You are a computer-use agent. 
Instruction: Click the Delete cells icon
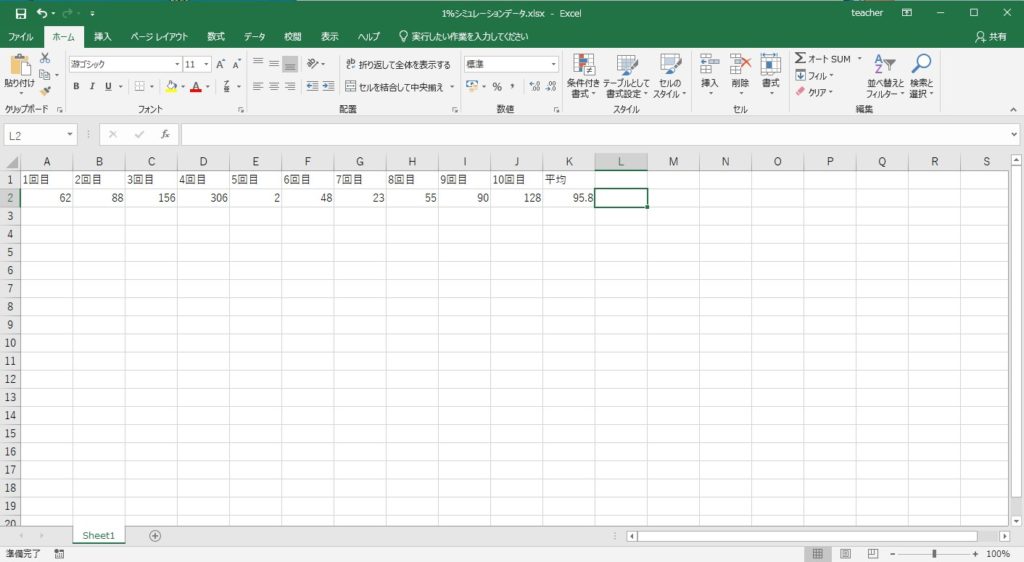[x=740, y=65]
